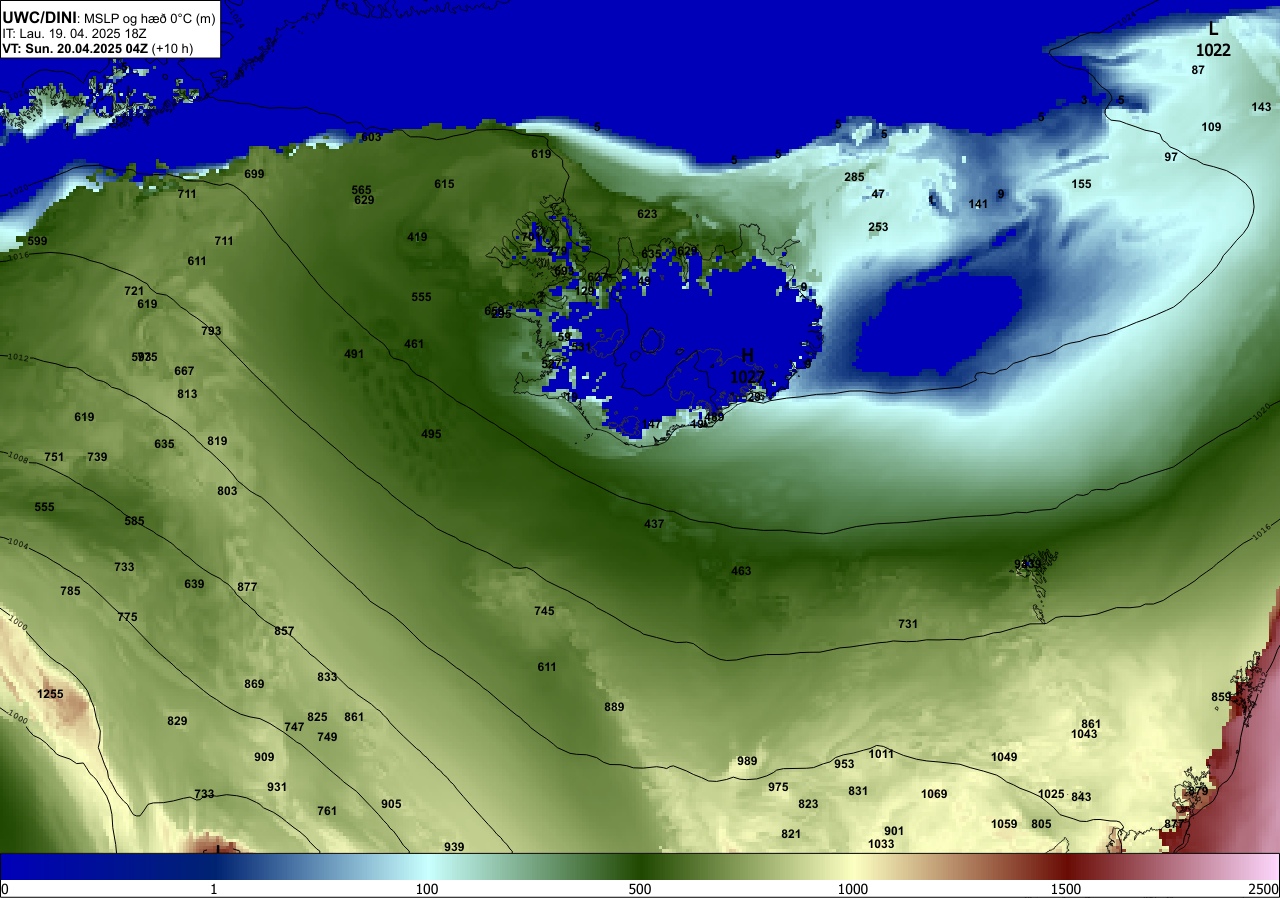Viewport: 1280px width, 898px height.
Task: Click the 141 height value
Action: [978, 204]
